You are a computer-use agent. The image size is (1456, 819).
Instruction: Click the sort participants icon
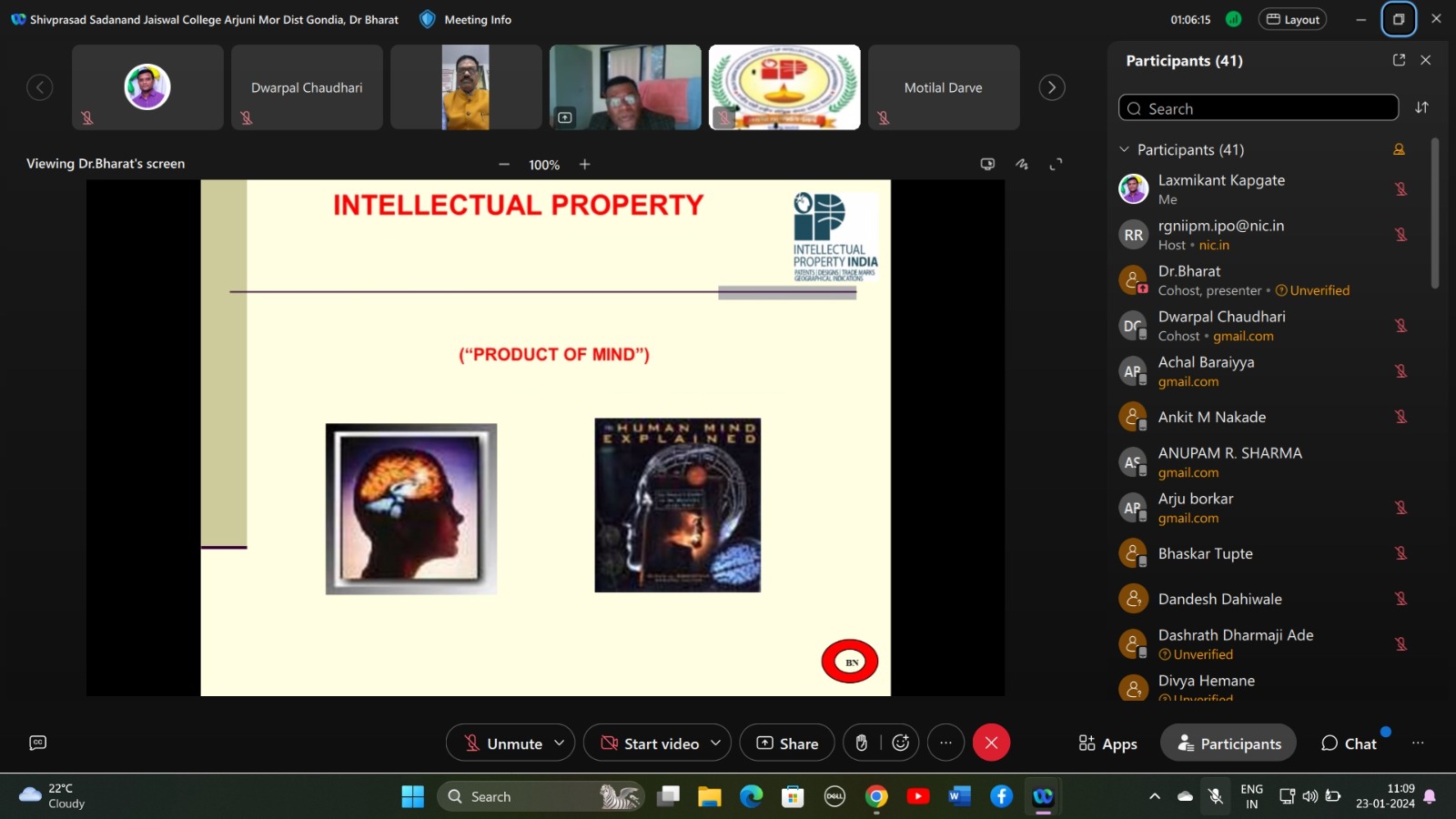[x=1421, y=107]
